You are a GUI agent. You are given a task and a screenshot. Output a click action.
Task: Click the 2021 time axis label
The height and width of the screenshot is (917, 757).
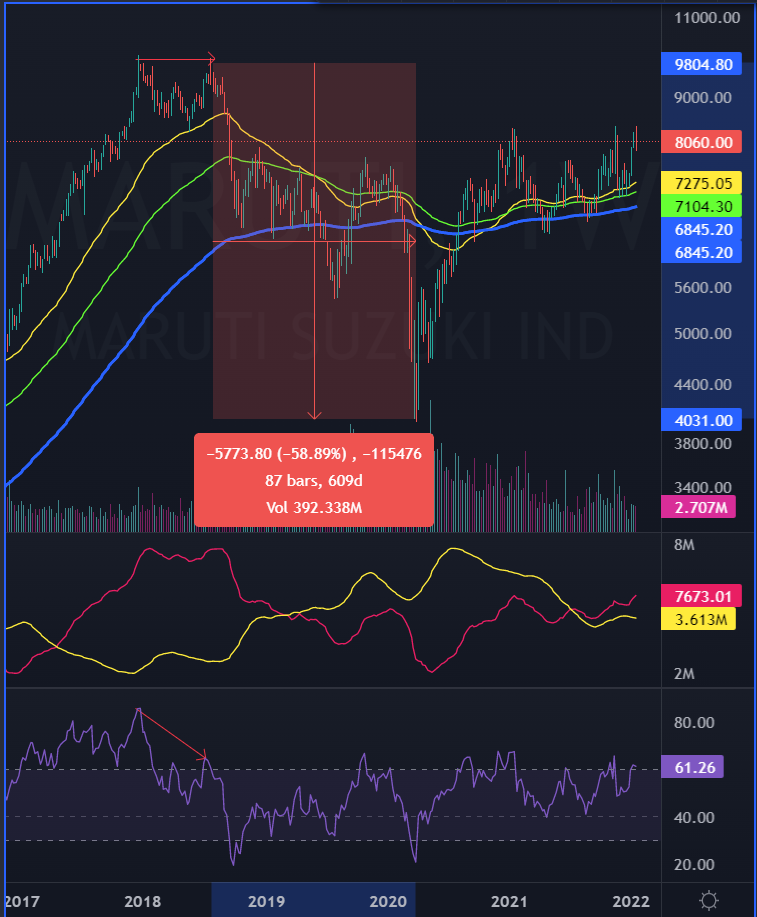(x=509, y=901)
